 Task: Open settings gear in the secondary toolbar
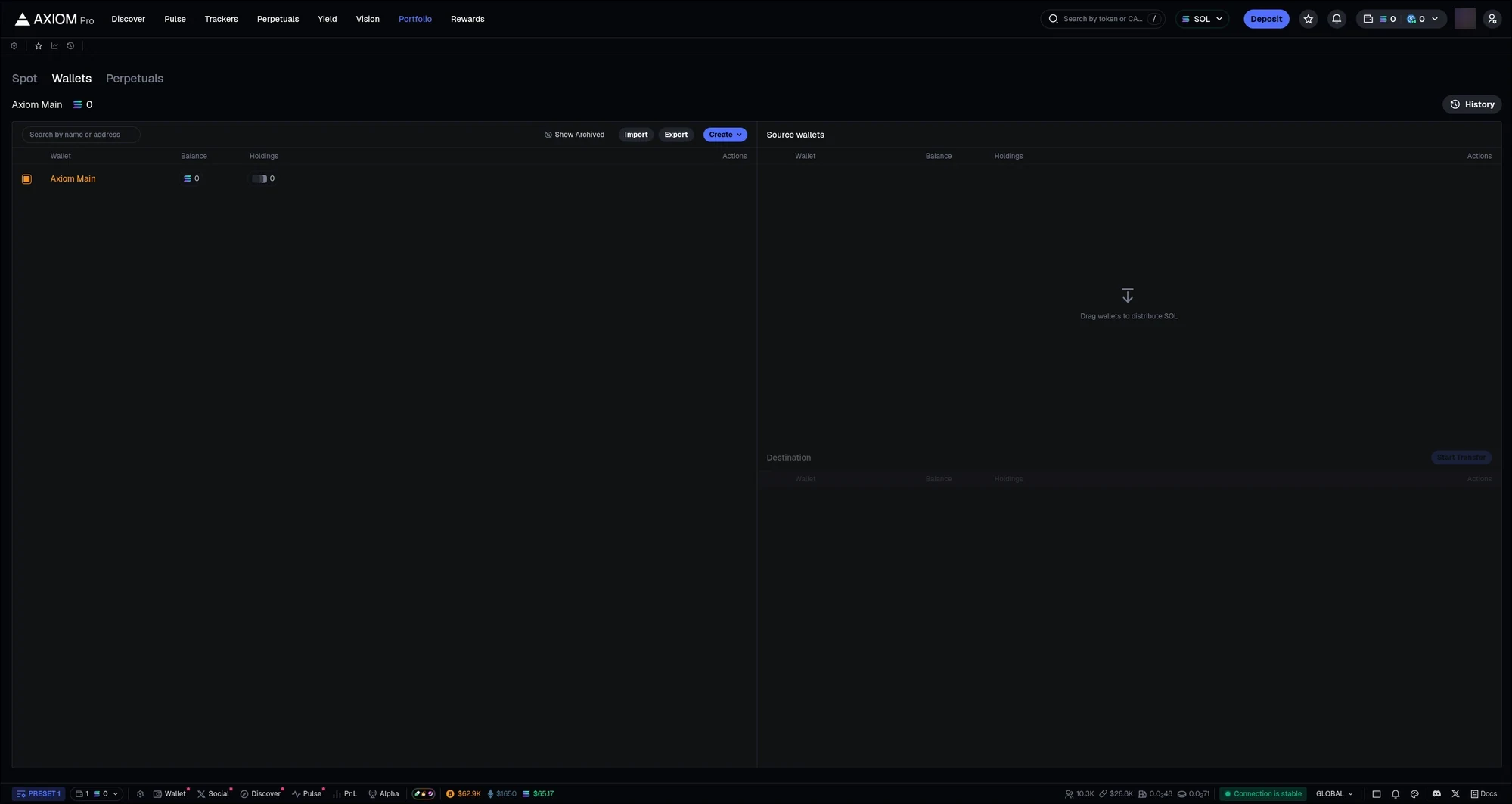[14, 46]
